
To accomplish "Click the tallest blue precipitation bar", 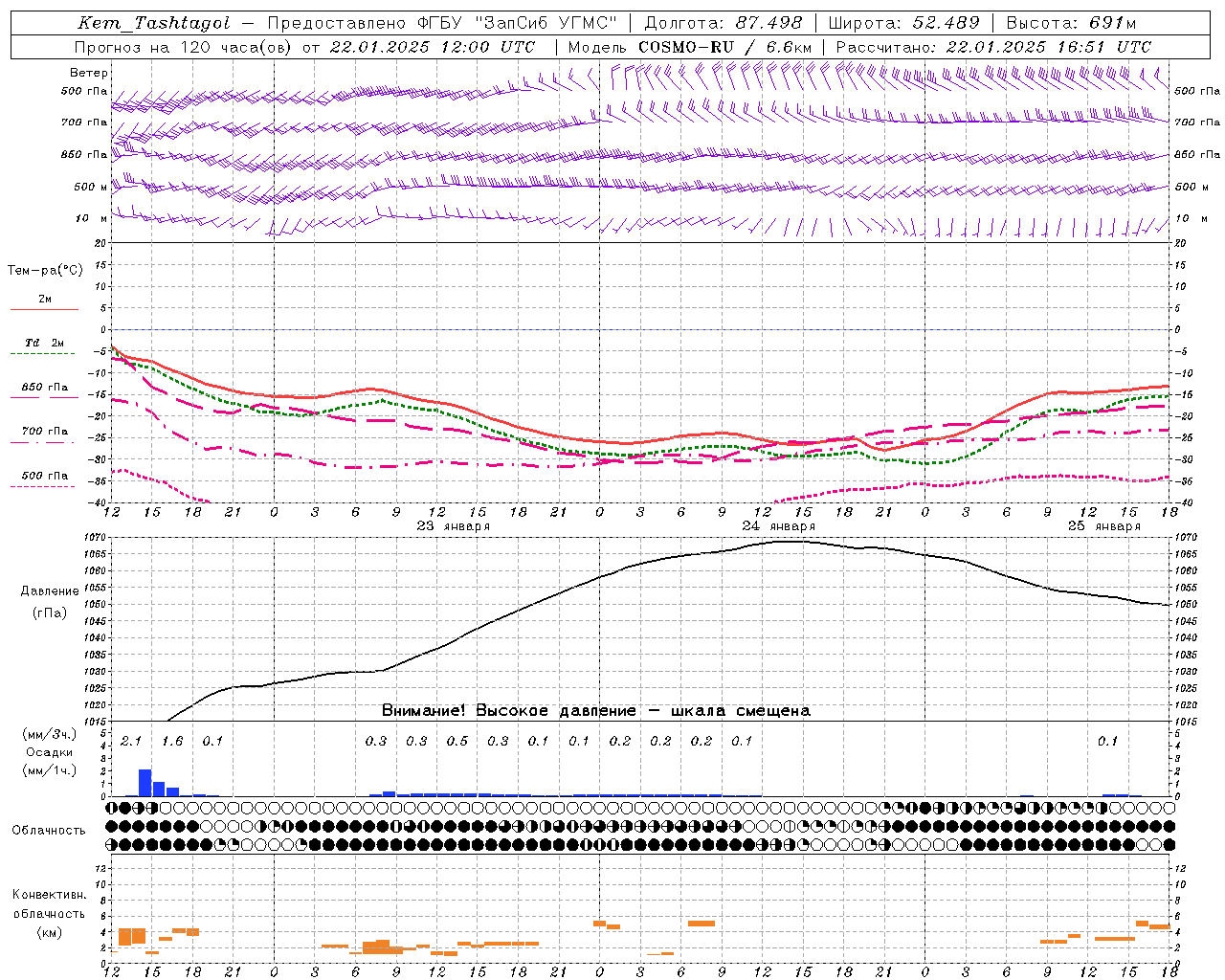I will tap(145, 783).
